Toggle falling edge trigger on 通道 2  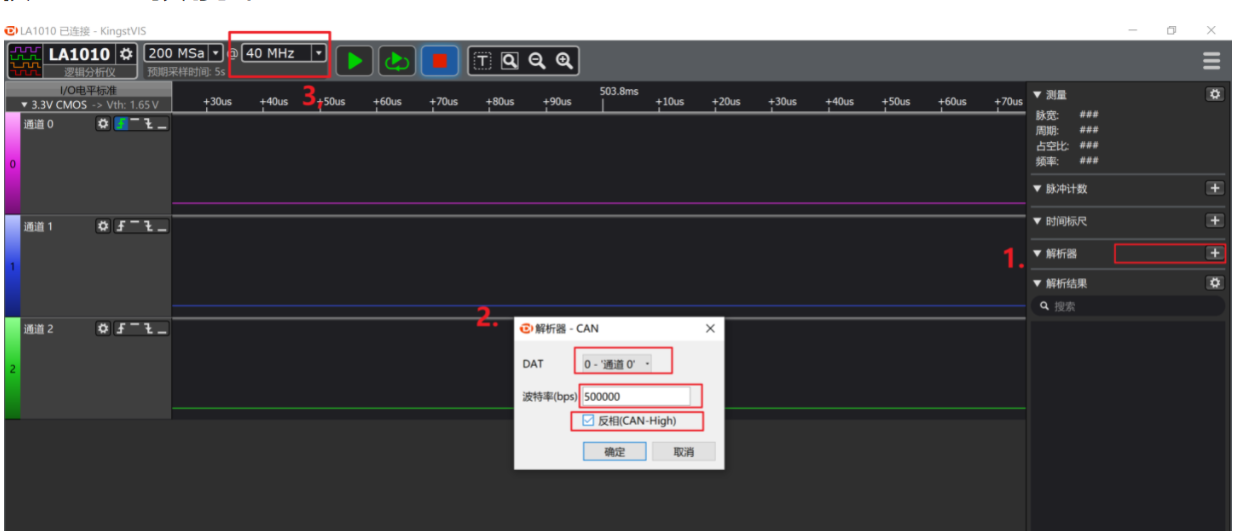(x=147, y=328)
